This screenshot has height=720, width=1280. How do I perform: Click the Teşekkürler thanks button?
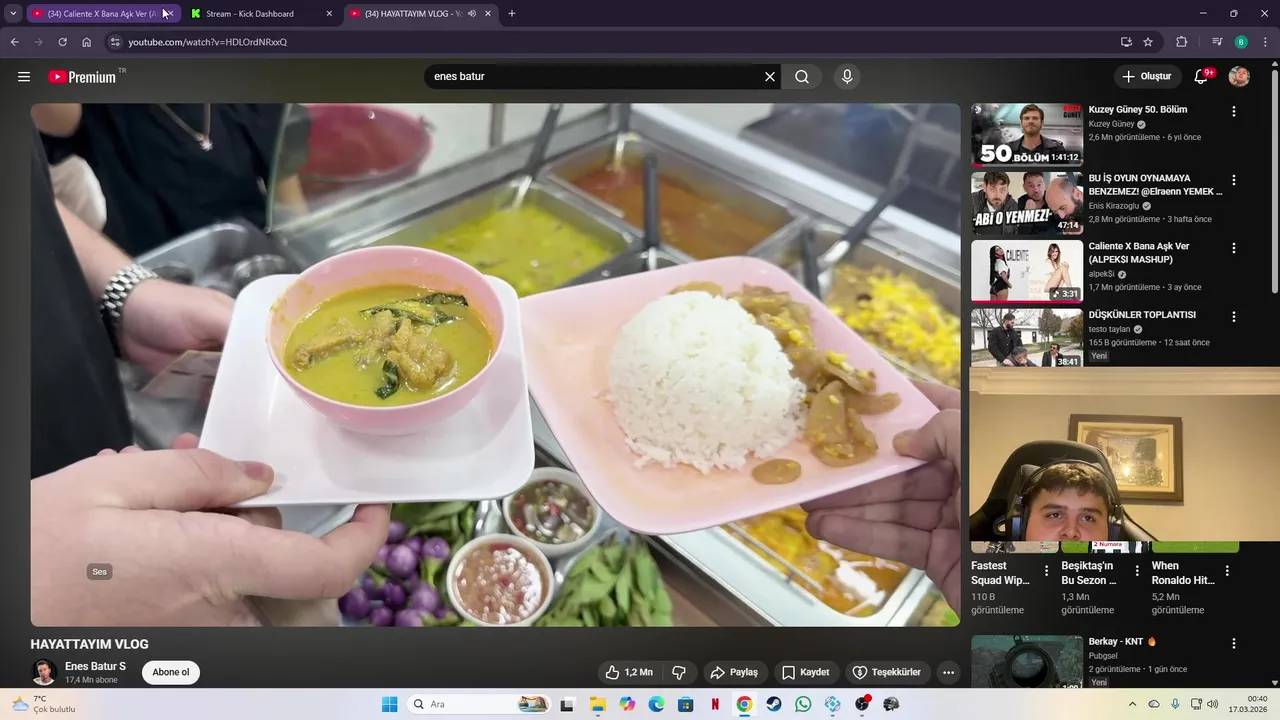886,672
